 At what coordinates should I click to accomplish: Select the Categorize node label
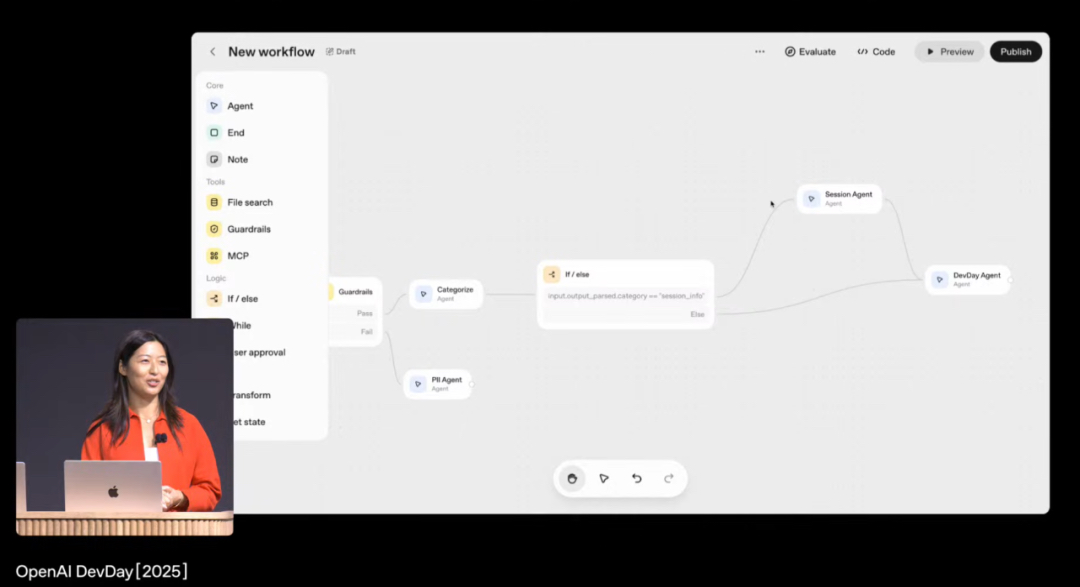pyautogui.click(x=455, y=289)
